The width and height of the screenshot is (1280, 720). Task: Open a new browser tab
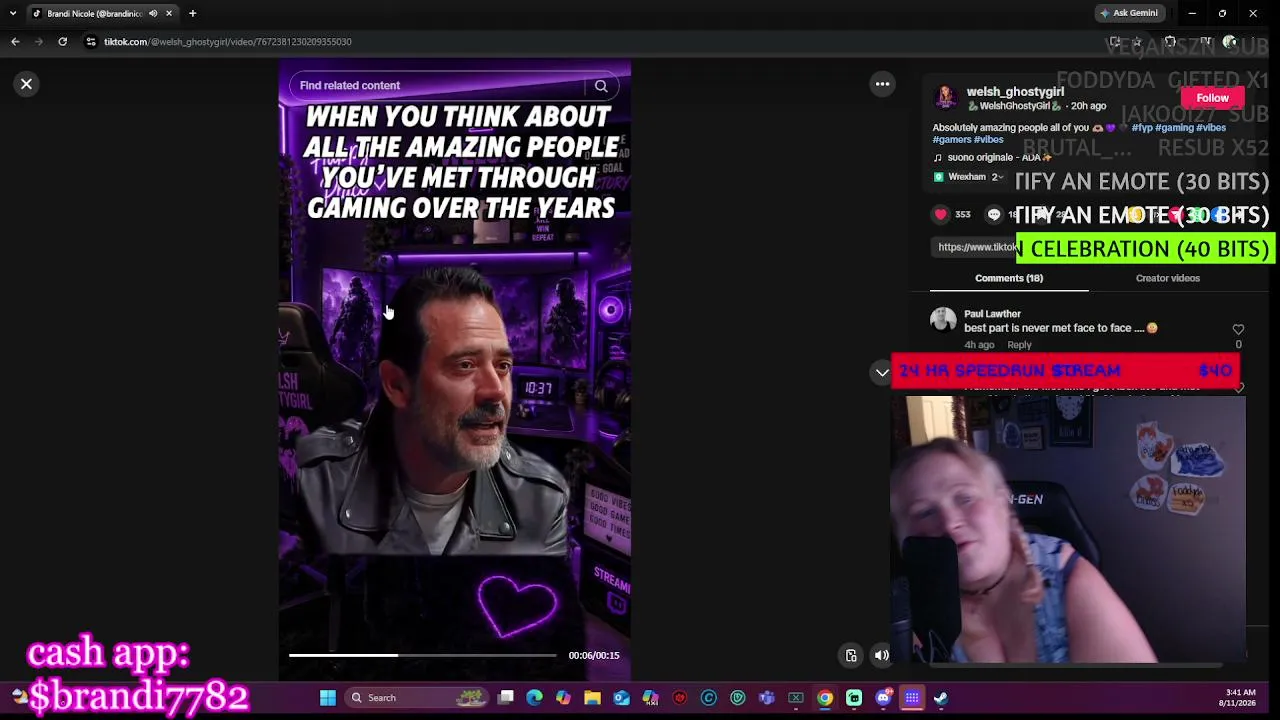[x=192, y=14]
